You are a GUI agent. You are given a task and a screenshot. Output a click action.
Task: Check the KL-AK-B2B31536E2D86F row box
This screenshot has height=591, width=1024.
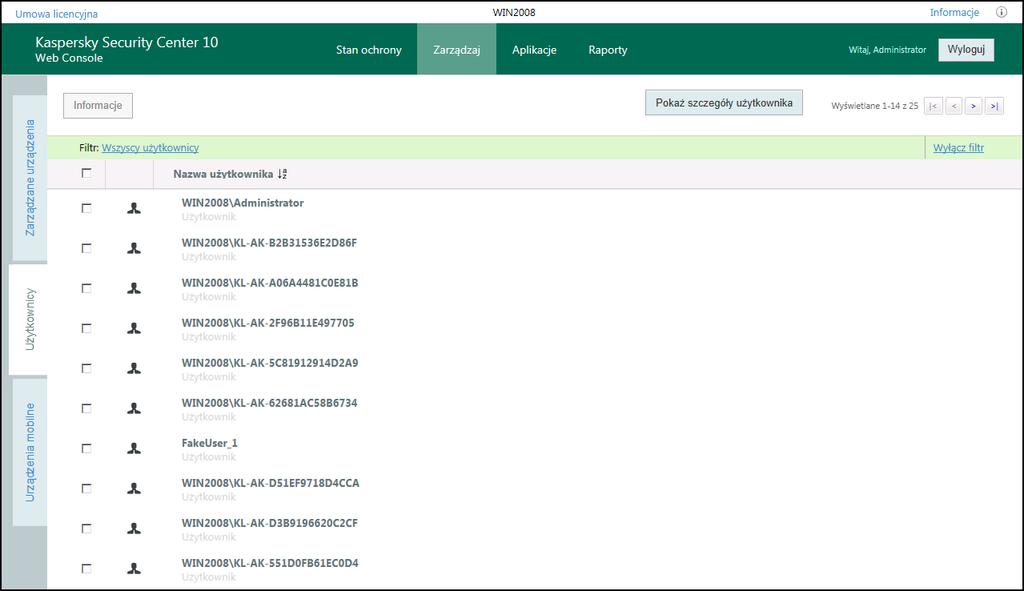coord(86,248)
